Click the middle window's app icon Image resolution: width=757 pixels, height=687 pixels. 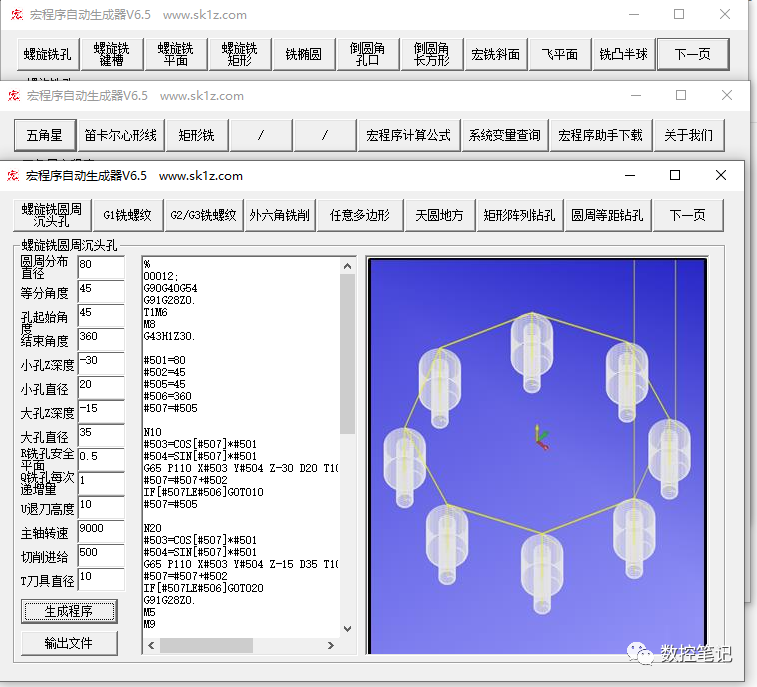(x=14, y=96)
